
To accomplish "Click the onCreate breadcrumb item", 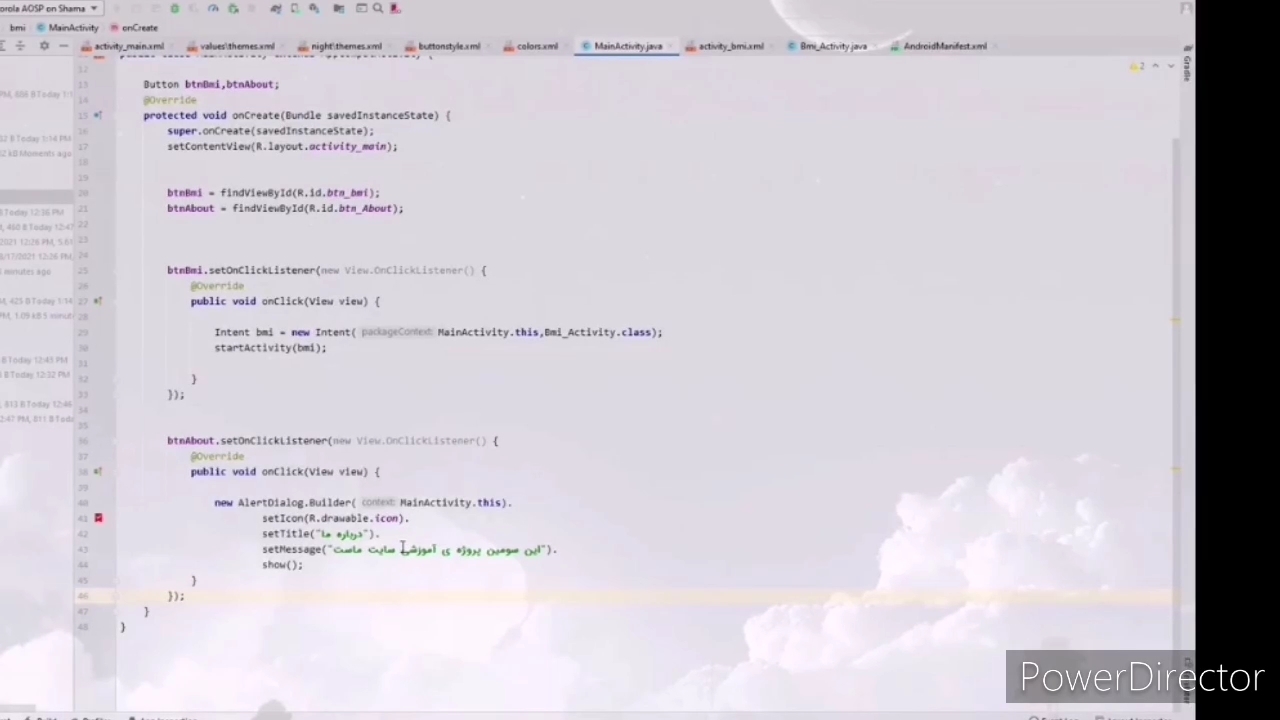I will [x=139, y=28].
